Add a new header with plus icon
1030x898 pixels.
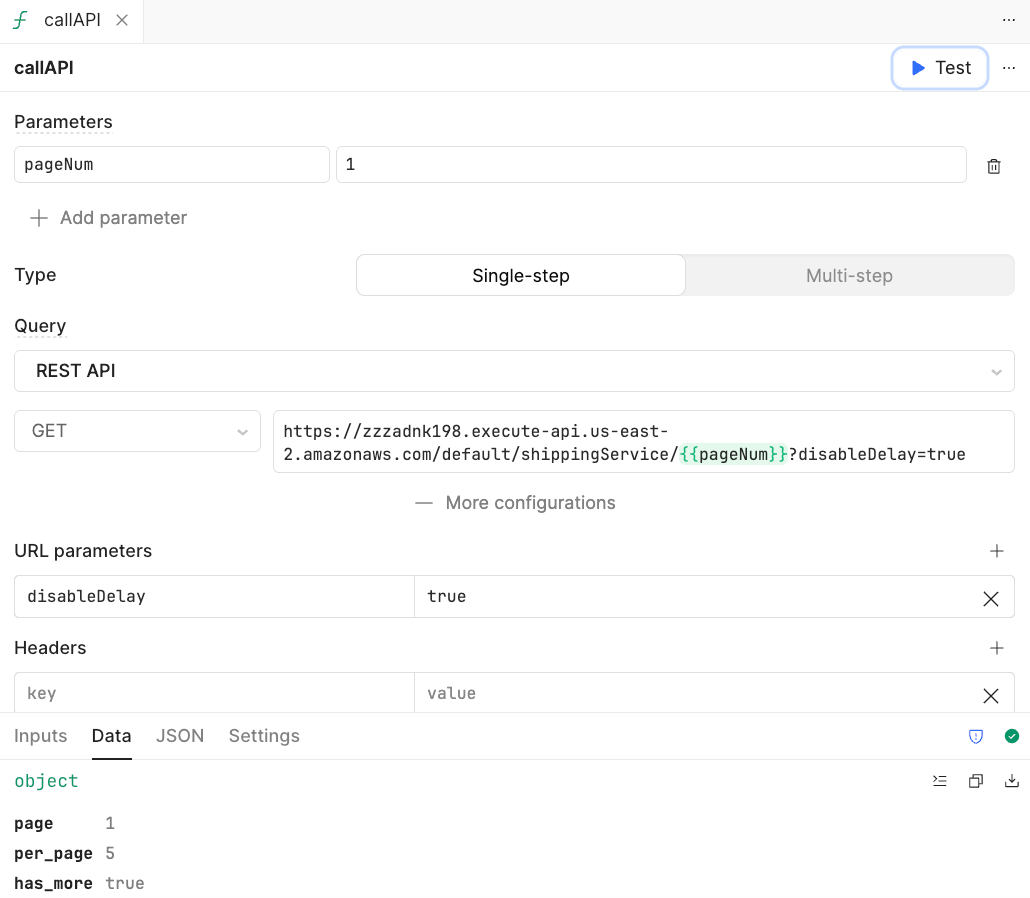pyautogui.click(x=996, y=648)
